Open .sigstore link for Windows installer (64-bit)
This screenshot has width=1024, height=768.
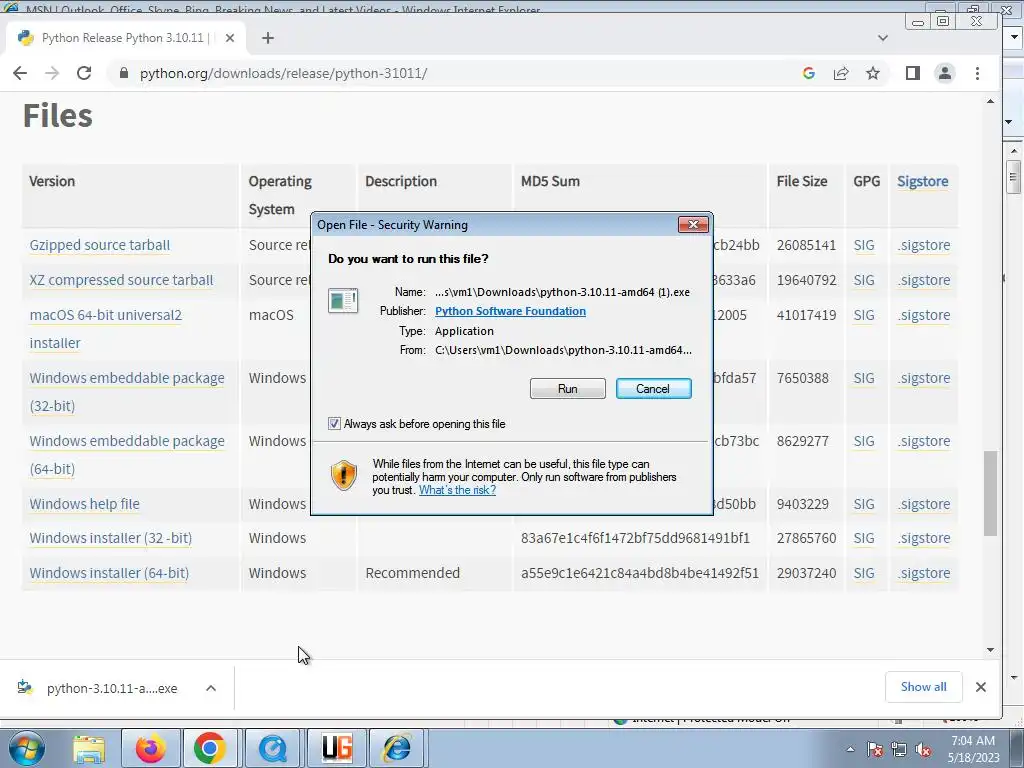coord(923,573)
